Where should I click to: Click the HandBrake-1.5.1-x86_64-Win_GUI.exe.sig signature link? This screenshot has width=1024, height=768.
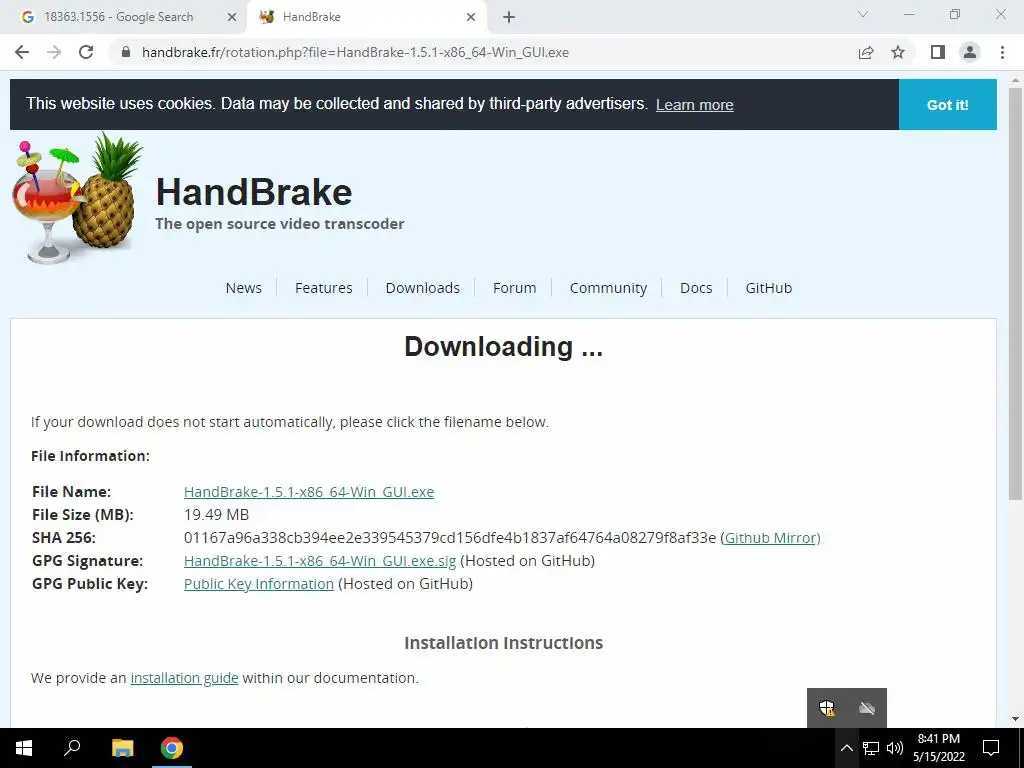[x=320, y=560]
